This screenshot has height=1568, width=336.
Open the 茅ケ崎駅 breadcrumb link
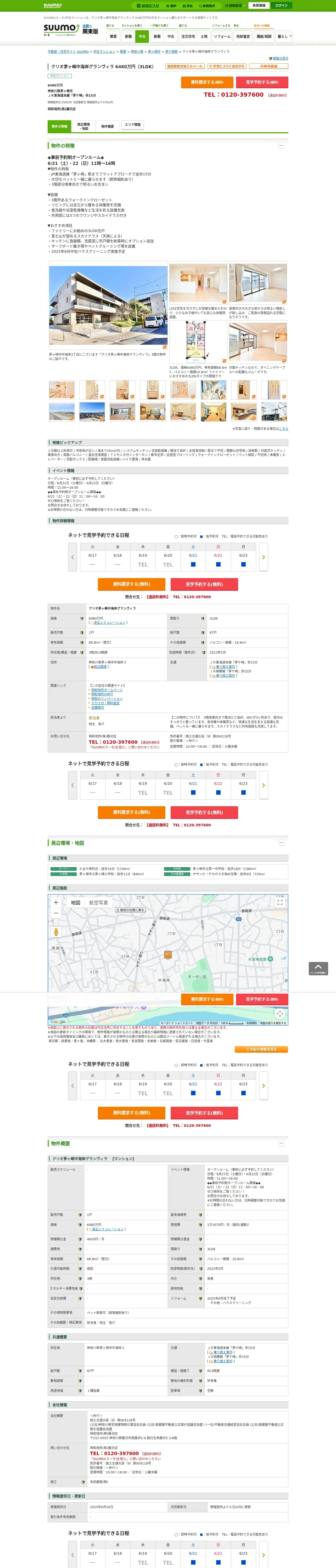(x=171, y=52)
